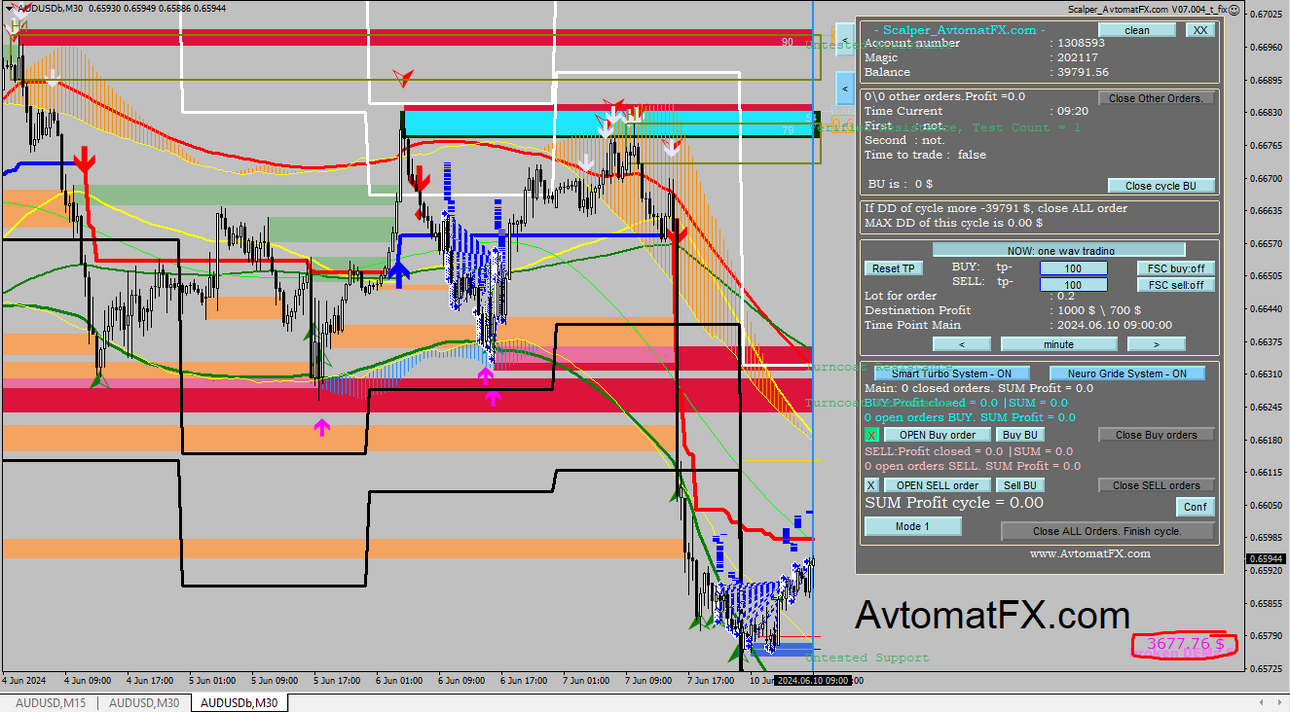Click the Reset TP button
Screen dimensions: 1290x712
pos(894,268)
